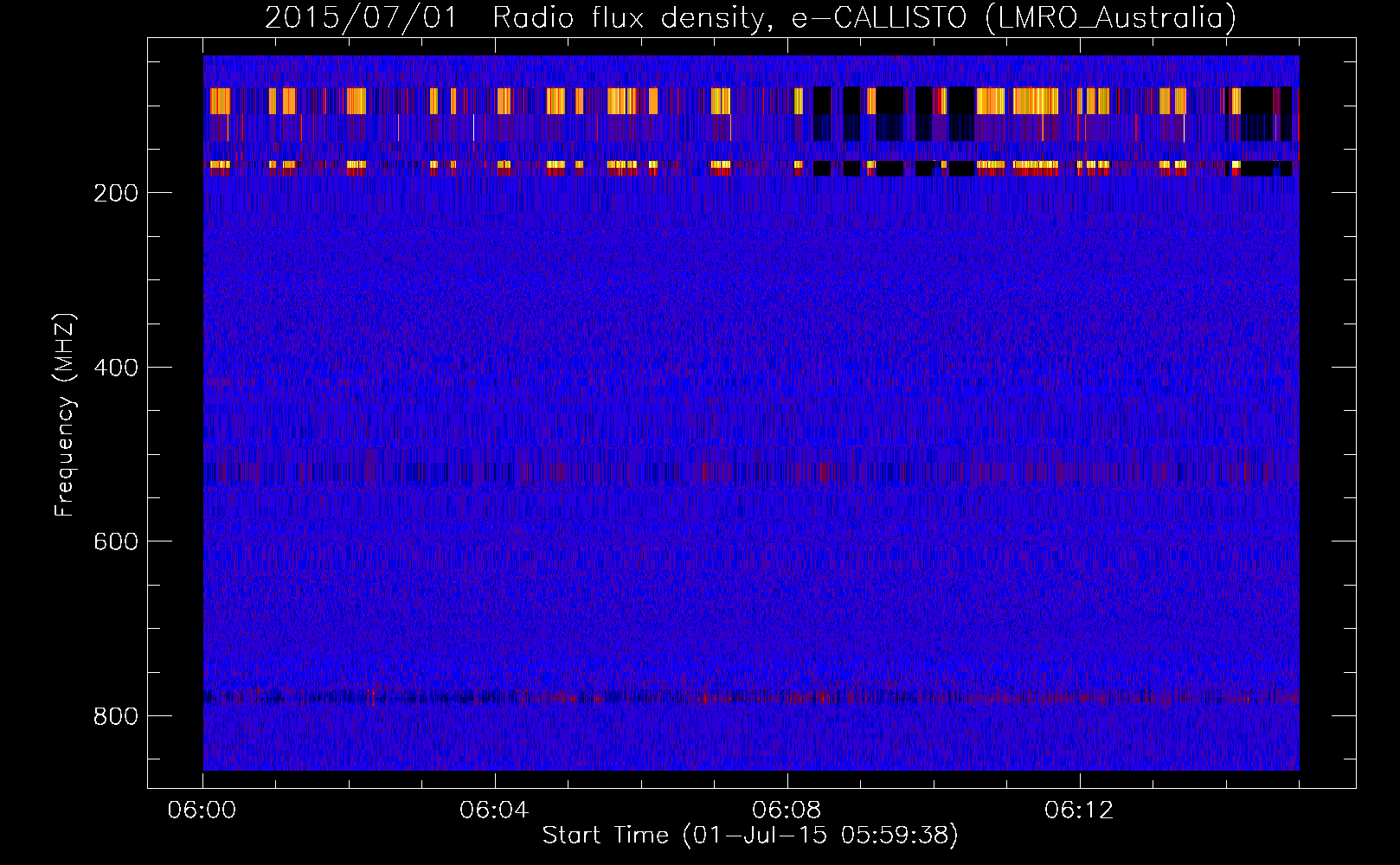Image resolution: width=1400 pixels, height=865 pixels.
Task: Click the 600 frequency tick label
Action: pyautogui.click(x=116, y=541)
